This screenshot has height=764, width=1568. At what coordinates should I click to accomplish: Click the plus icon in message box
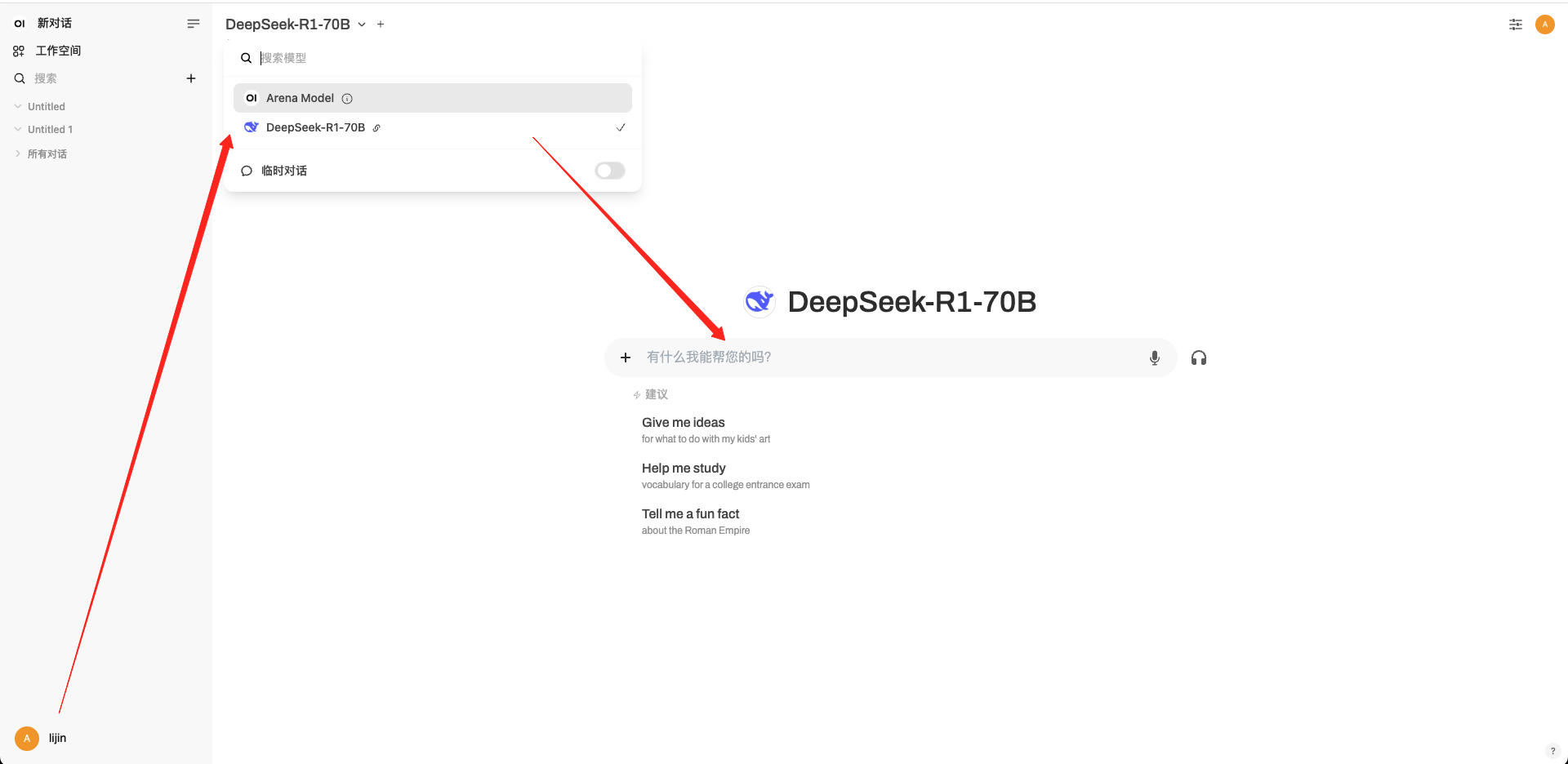tap(626, 358)
